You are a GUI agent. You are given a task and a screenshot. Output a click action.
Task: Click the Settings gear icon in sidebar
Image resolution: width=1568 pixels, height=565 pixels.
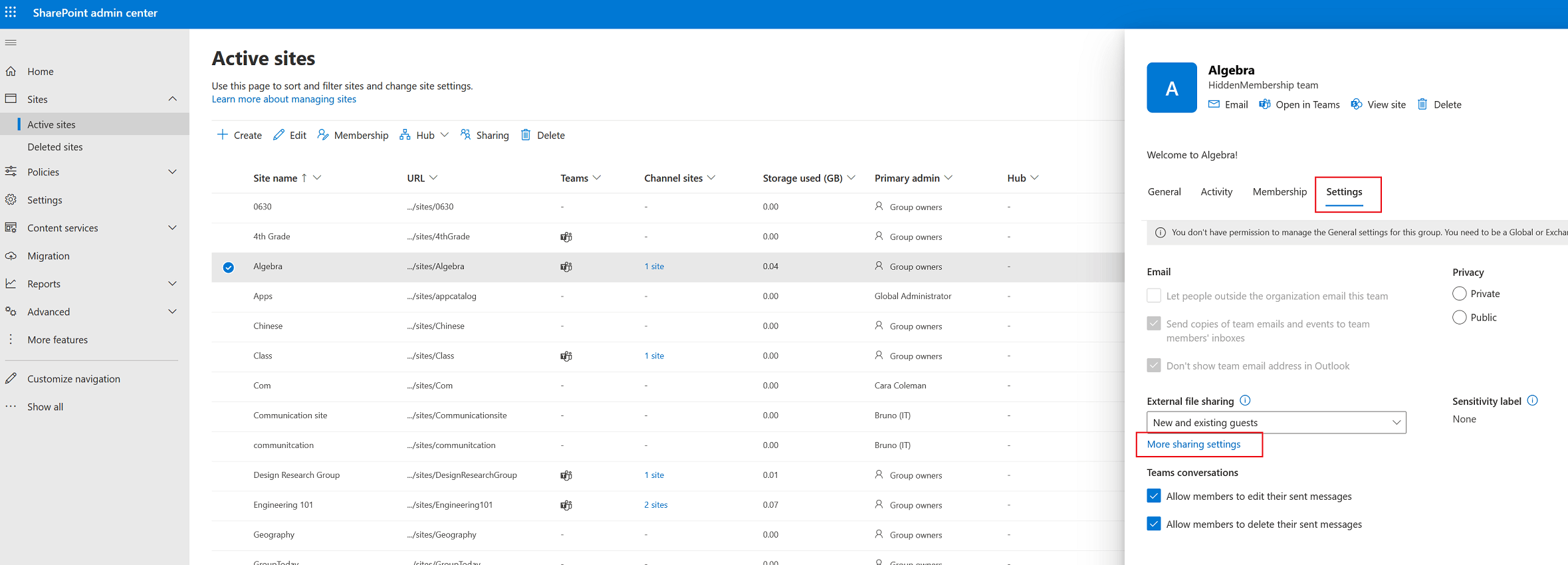(x=11, y=199)
